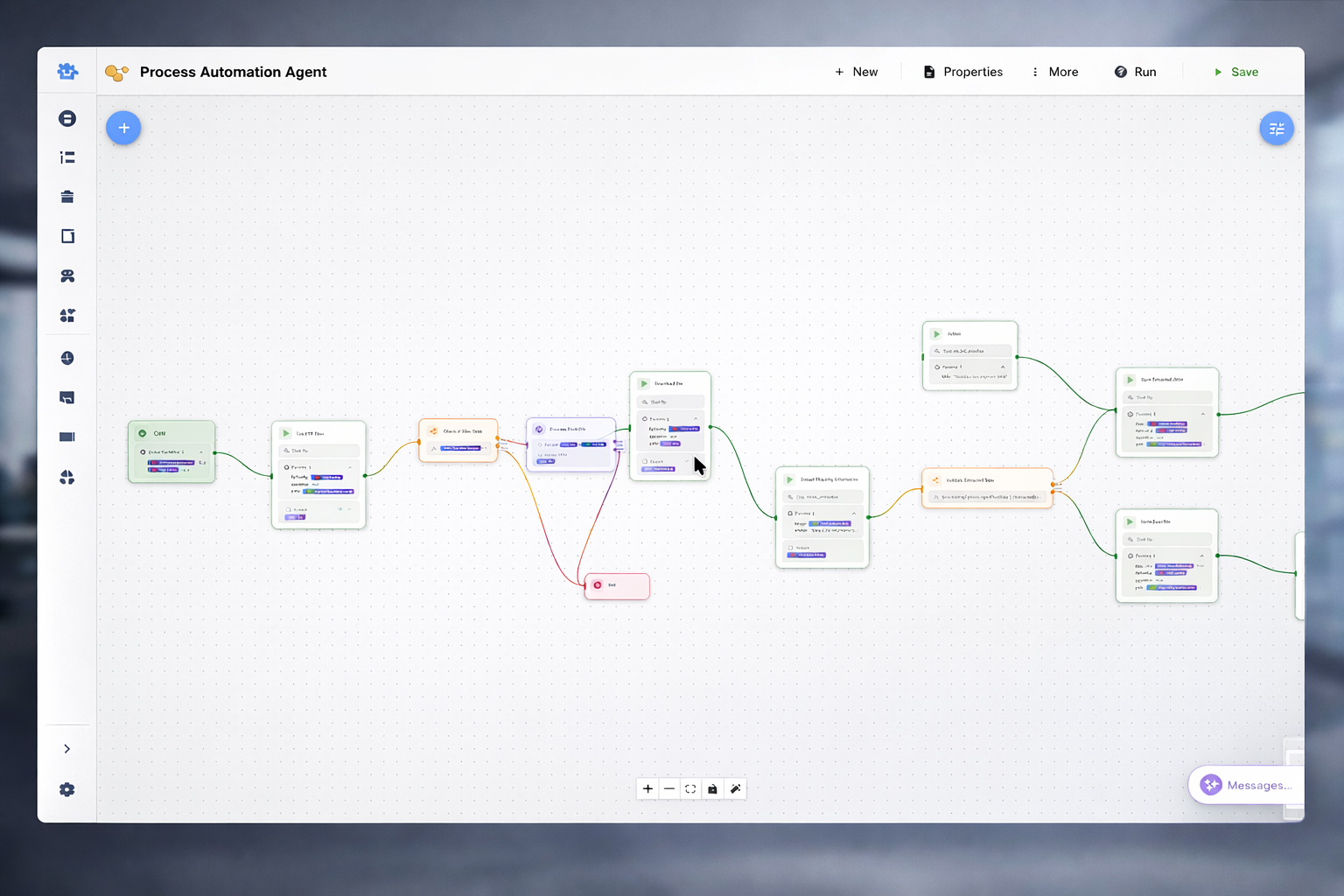The image size is (1344, 896).
Task: Click New in the top toolbar
Action: 856,72
